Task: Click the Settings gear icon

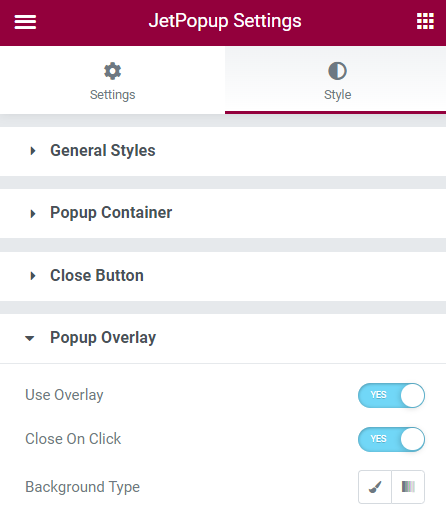Action: click(x=112, y=71)
